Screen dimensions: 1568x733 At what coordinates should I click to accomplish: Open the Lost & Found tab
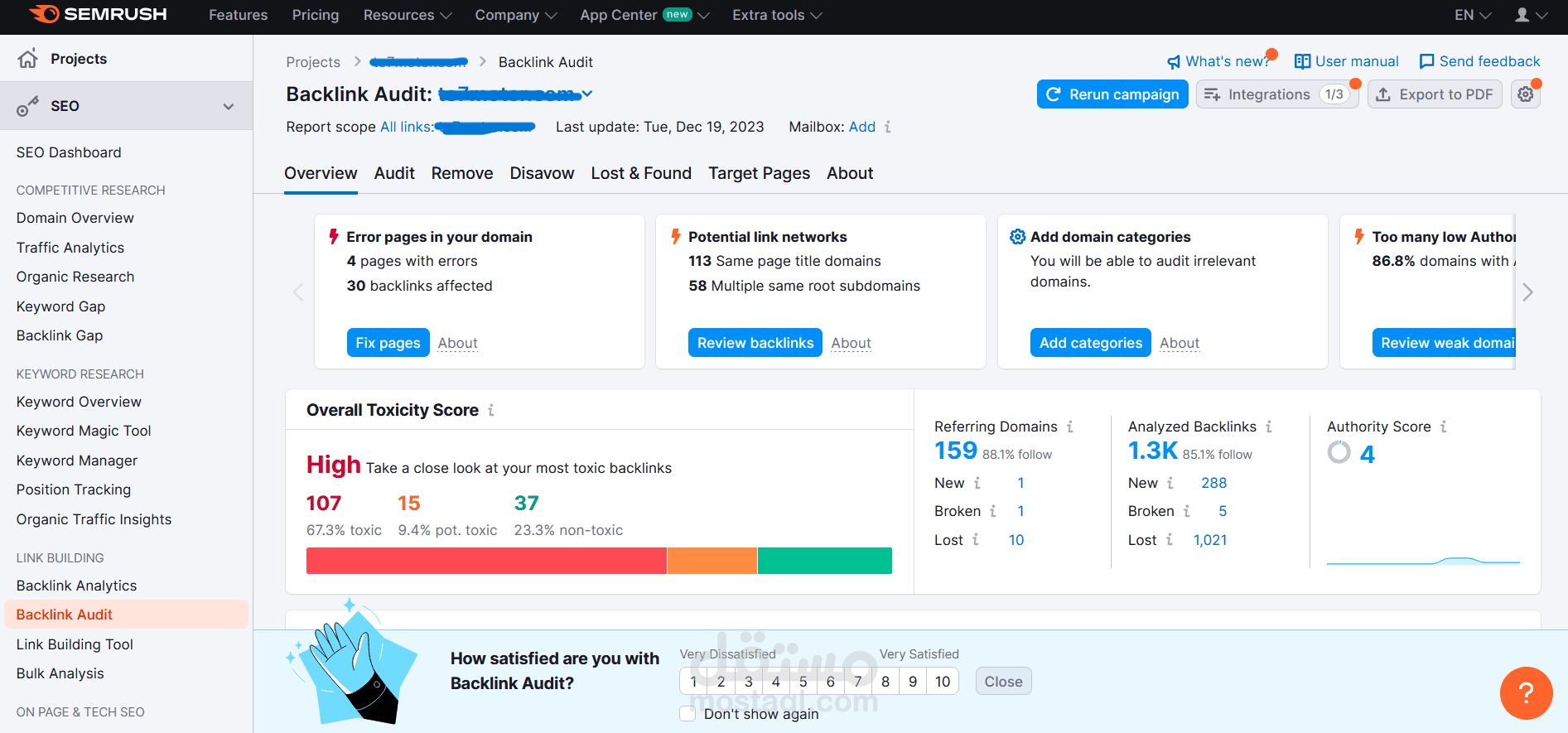(x=641, y=173)
